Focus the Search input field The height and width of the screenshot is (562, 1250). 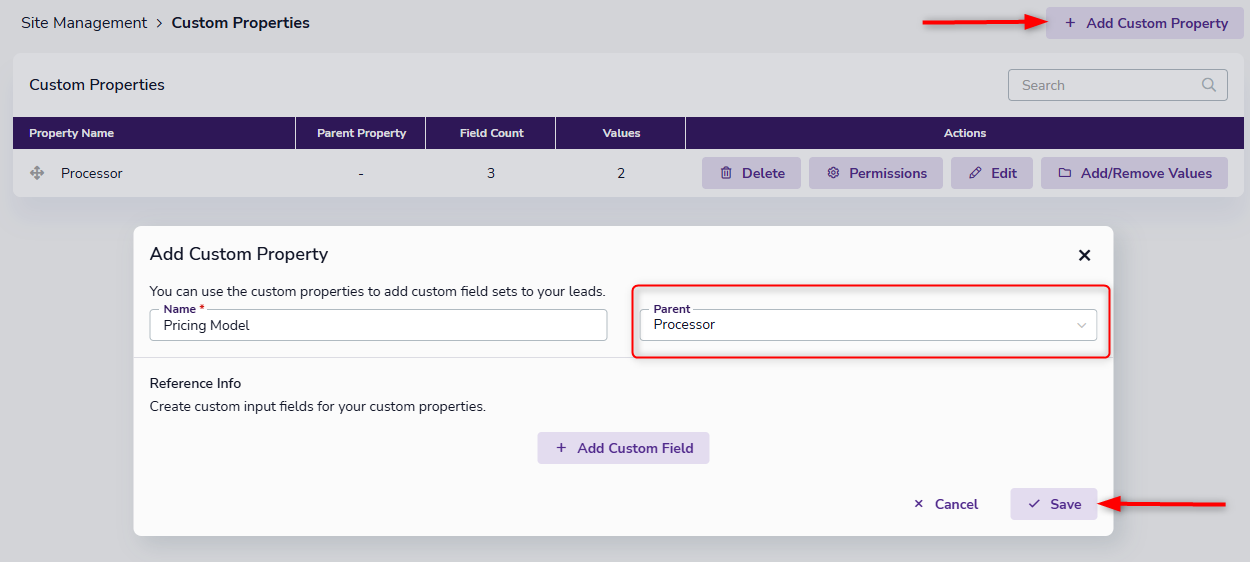pyautogui.click(x=1105, y=85)
